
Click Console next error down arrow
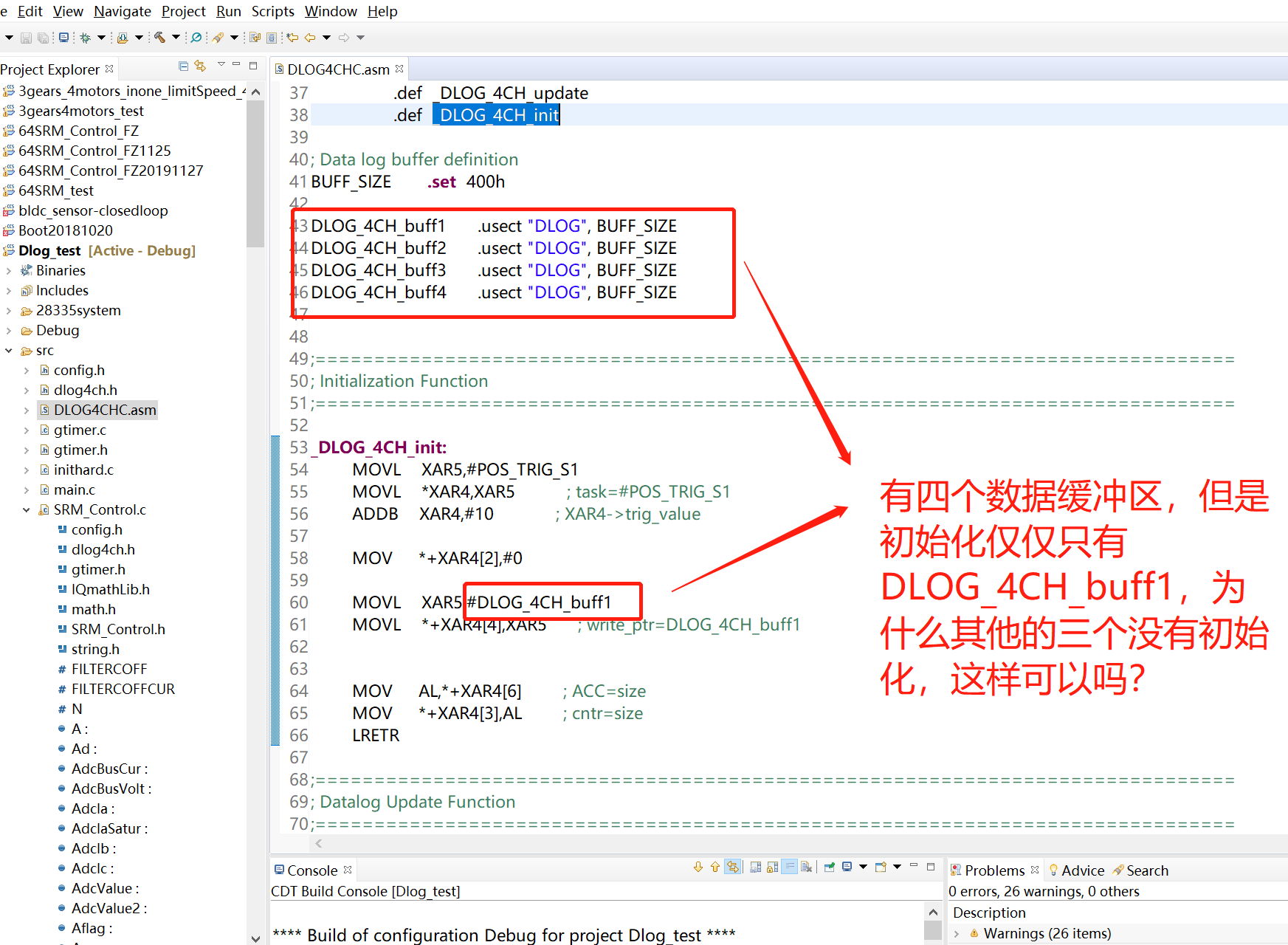click(x=698, y=867)
